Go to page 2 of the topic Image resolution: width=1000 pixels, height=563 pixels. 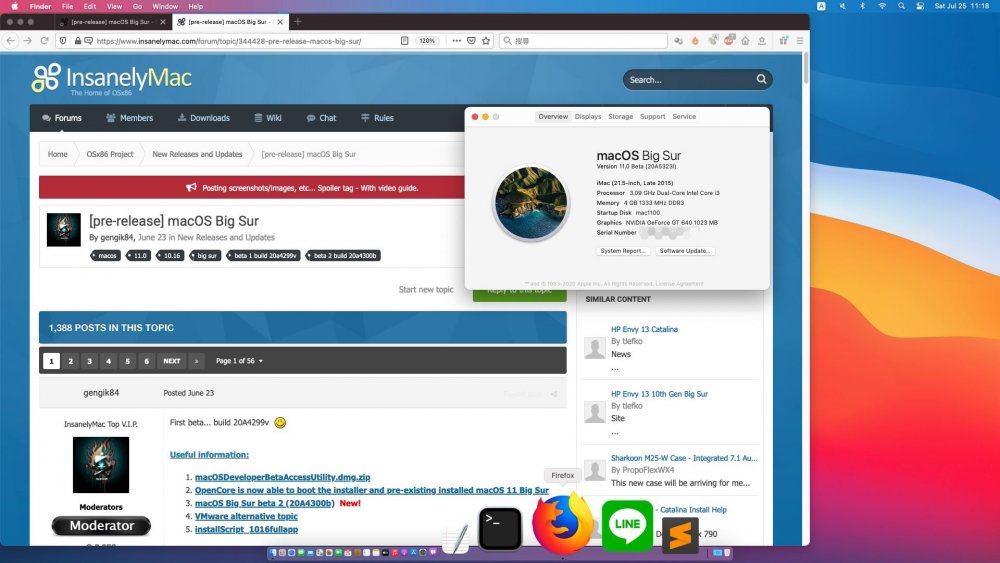[x=71, y=361]
